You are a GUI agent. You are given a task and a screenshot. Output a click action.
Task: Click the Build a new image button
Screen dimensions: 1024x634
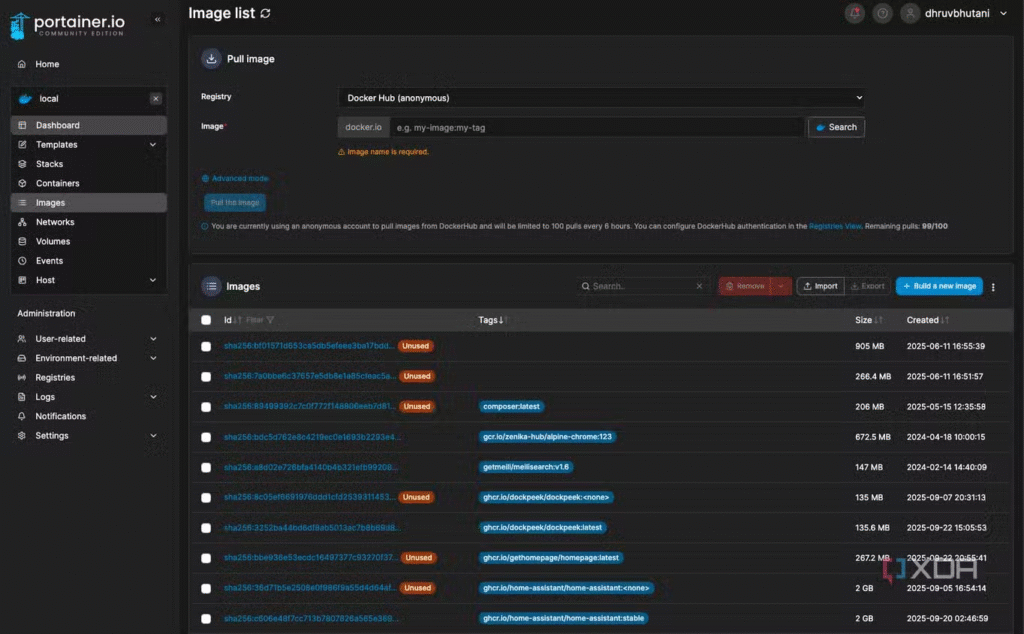click(x=939, y=286)
